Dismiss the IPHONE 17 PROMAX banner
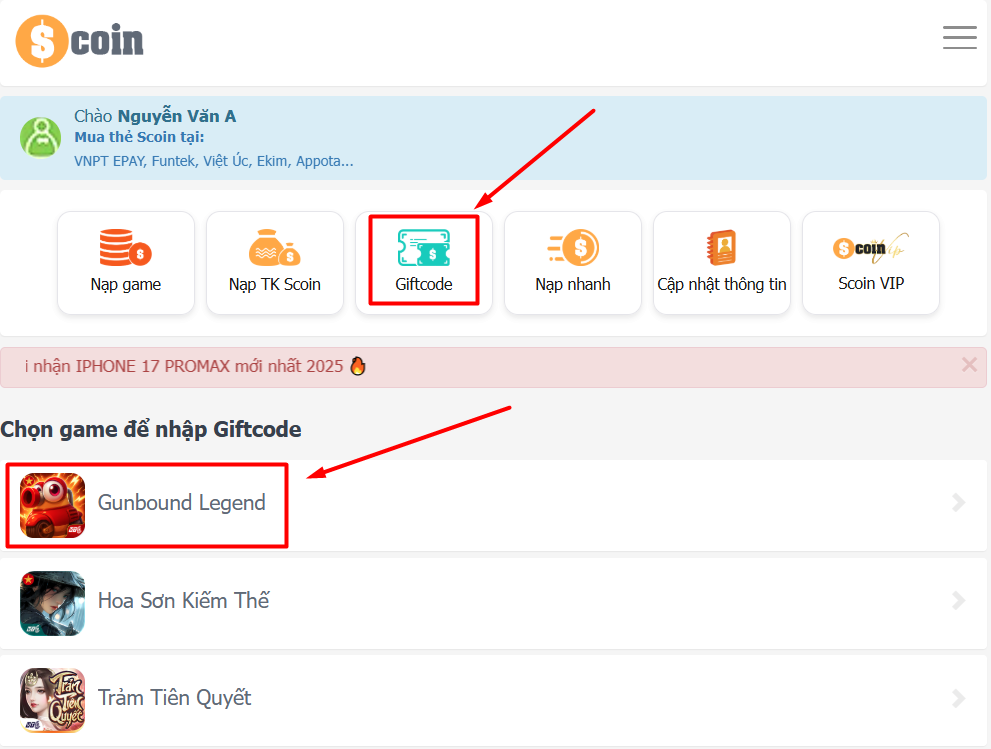The width and height of the screenshot is (991, 749). pos(968,365)
